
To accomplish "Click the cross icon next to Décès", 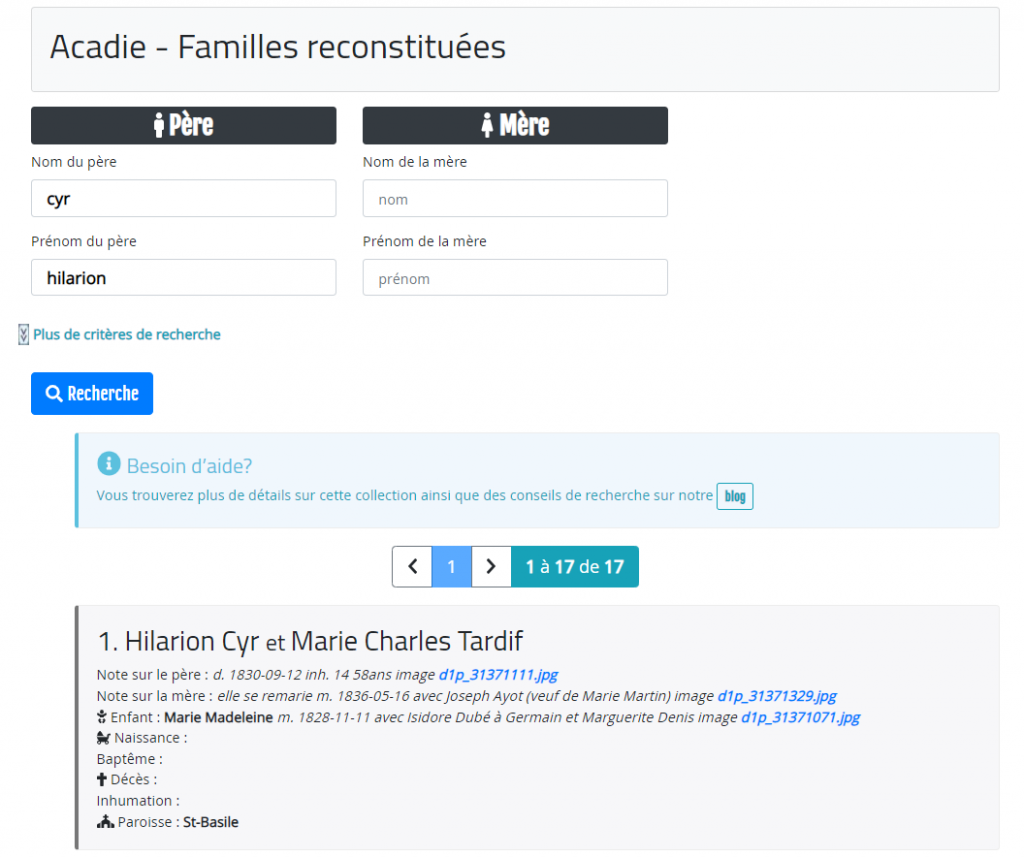I will [x=101, y=779].
